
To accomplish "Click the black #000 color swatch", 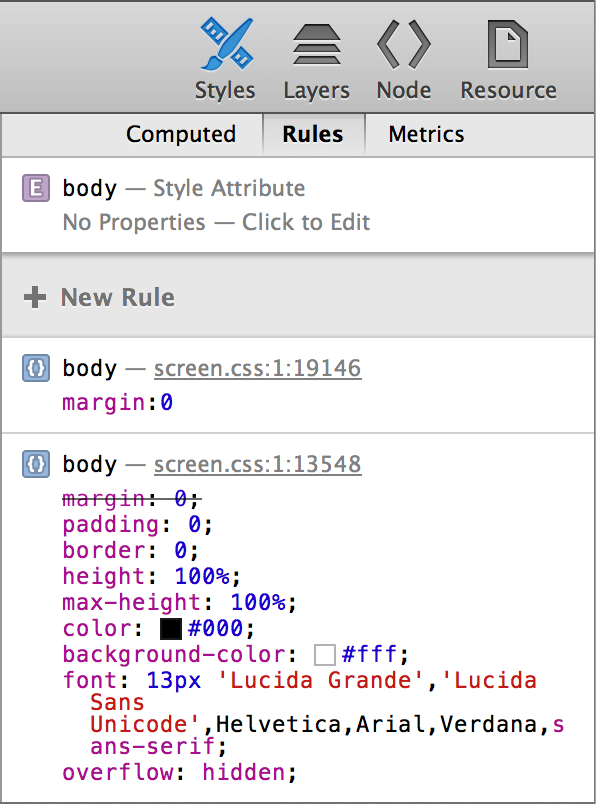I will tap(171, 629).
